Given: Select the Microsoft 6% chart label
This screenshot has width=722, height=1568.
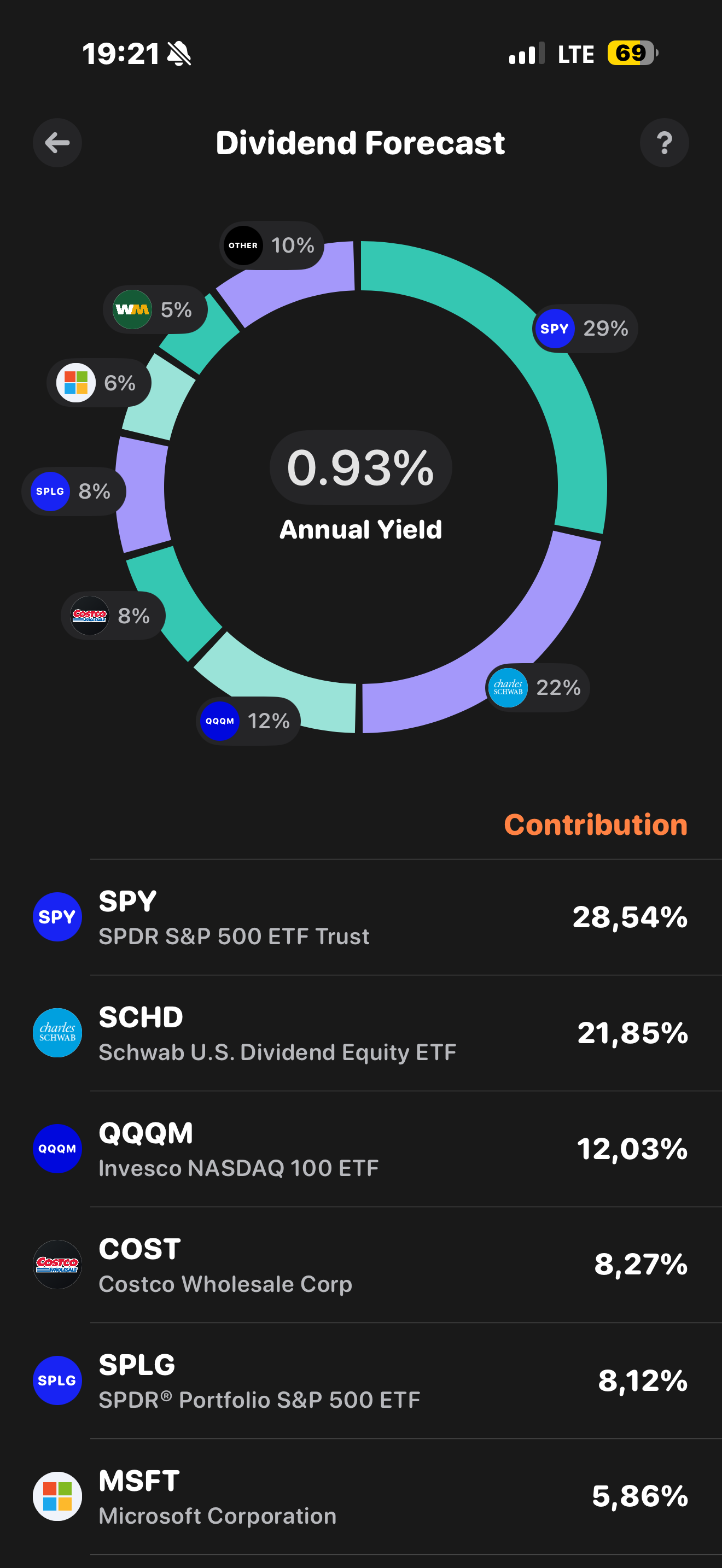Looking at the screenshot, I should click(x=99, y=383).
